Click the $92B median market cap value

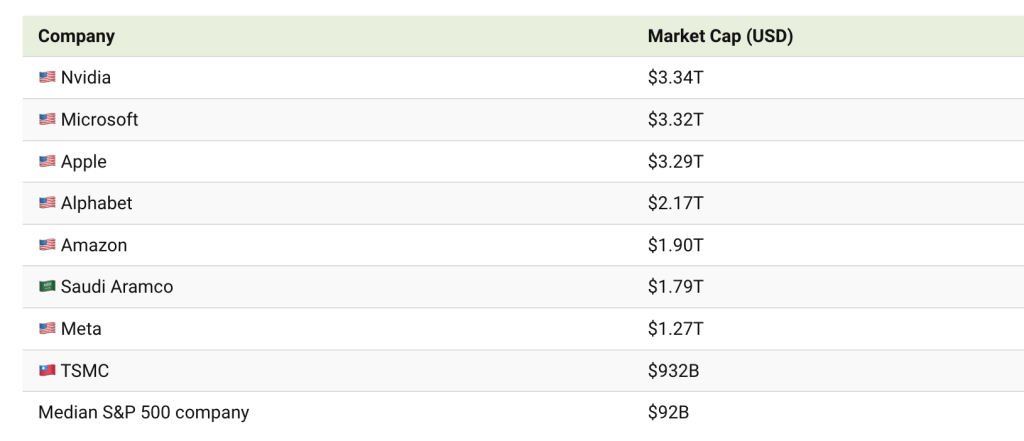pos(668,412)
